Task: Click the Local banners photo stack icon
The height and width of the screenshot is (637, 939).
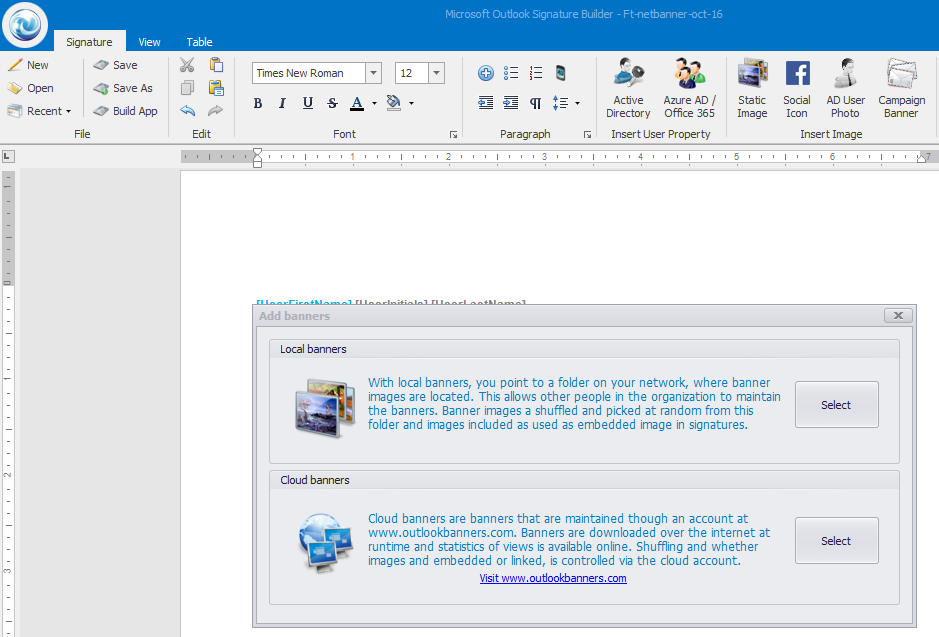Action: 325,408
